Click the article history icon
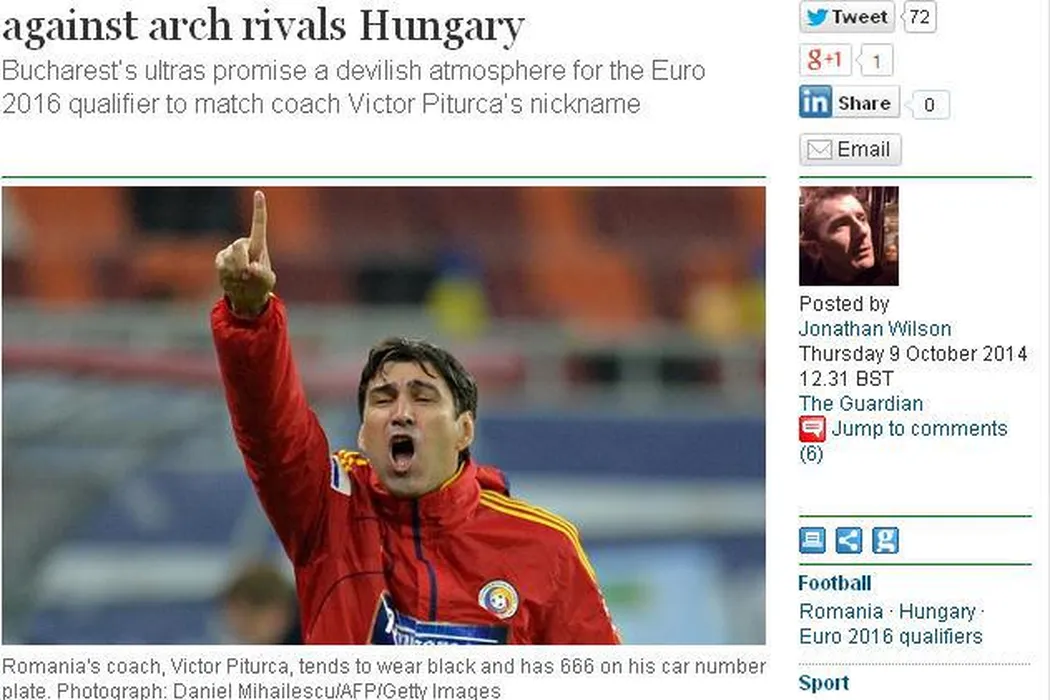 [812, 540]
